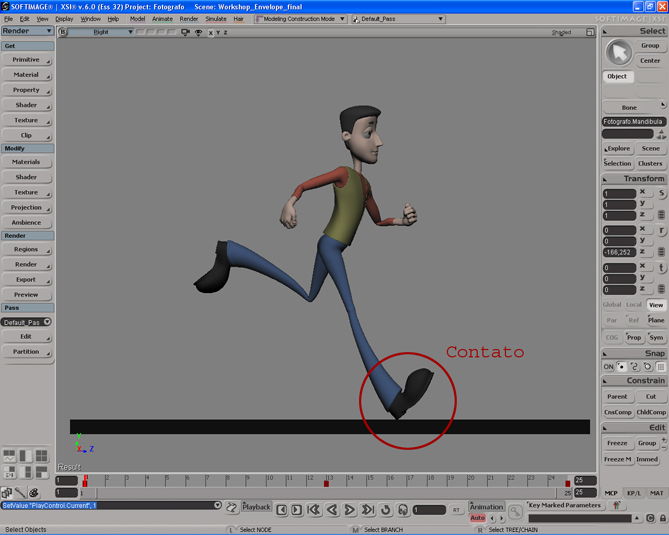Switch to the KP/L tab
Screen dimensions: 669x535
point(634,493)
